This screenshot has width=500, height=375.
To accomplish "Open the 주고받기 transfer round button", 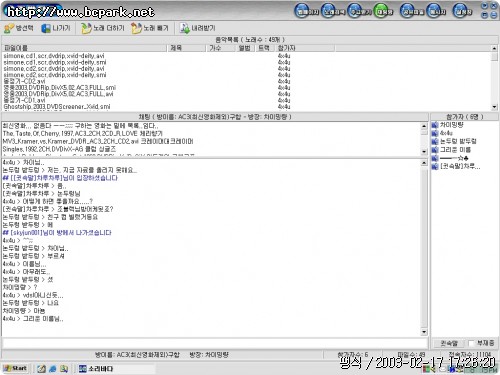I will coord(359,11).
